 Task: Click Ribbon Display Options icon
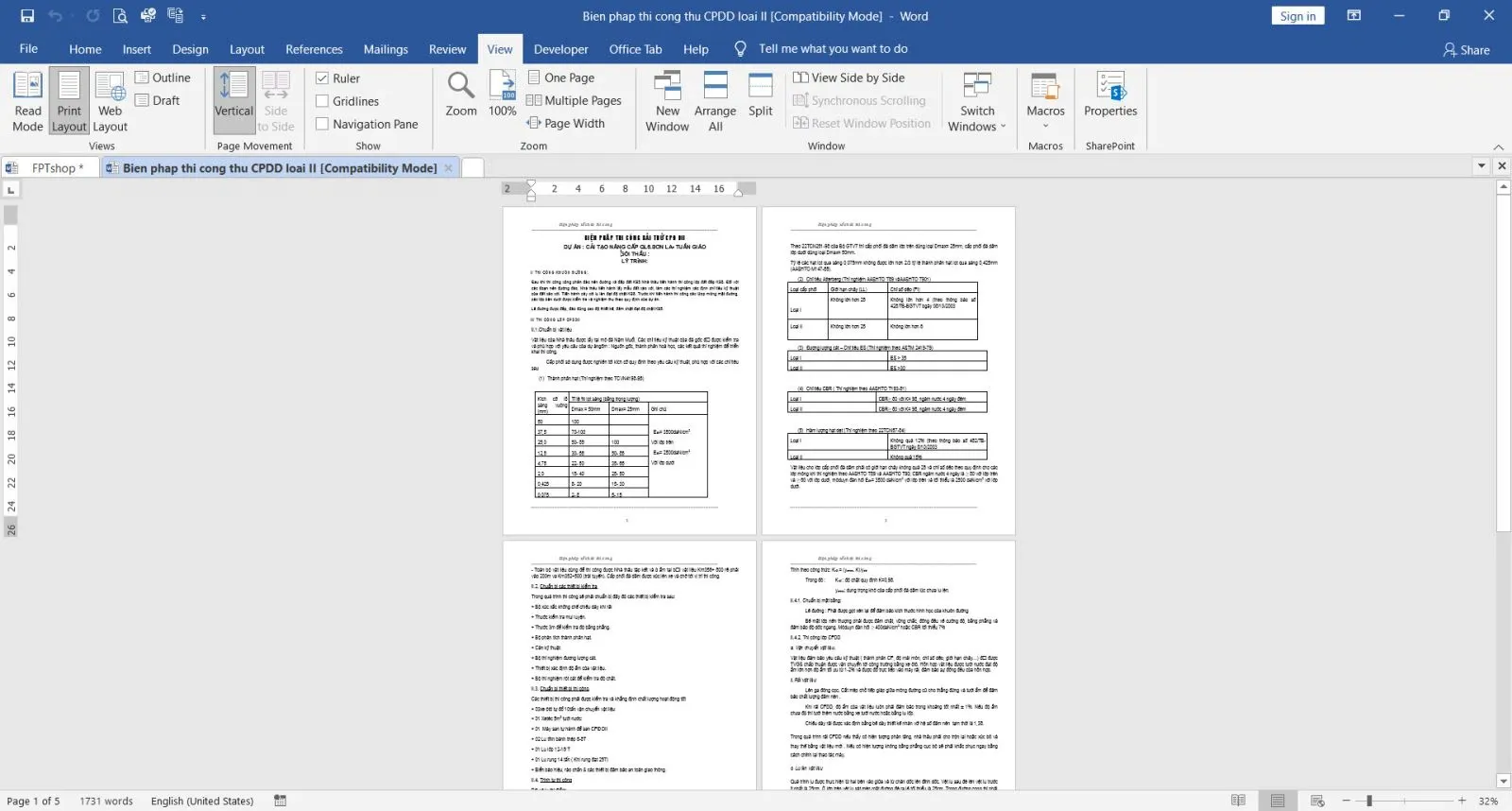point(1354,16)
